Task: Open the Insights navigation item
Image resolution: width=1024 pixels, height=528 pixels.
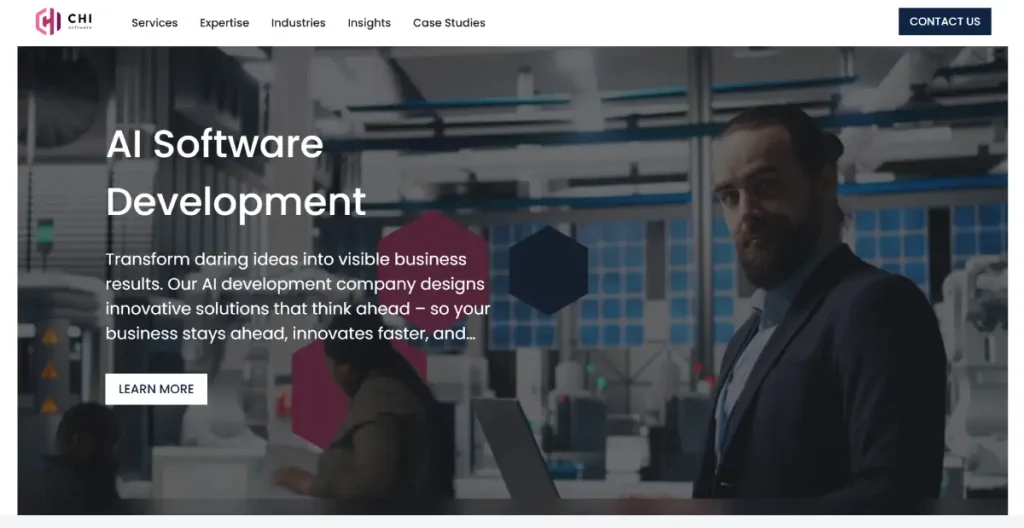Action: [x=369, y=23]
